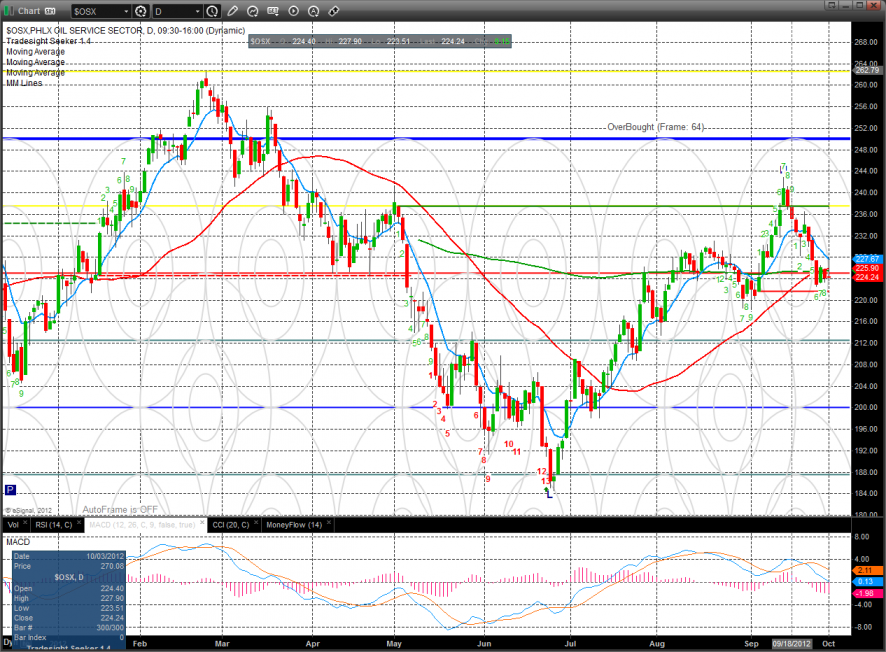This screenshot has width=886, height=652.
Task: Close the Vol study tab
Action: [25, 523]
